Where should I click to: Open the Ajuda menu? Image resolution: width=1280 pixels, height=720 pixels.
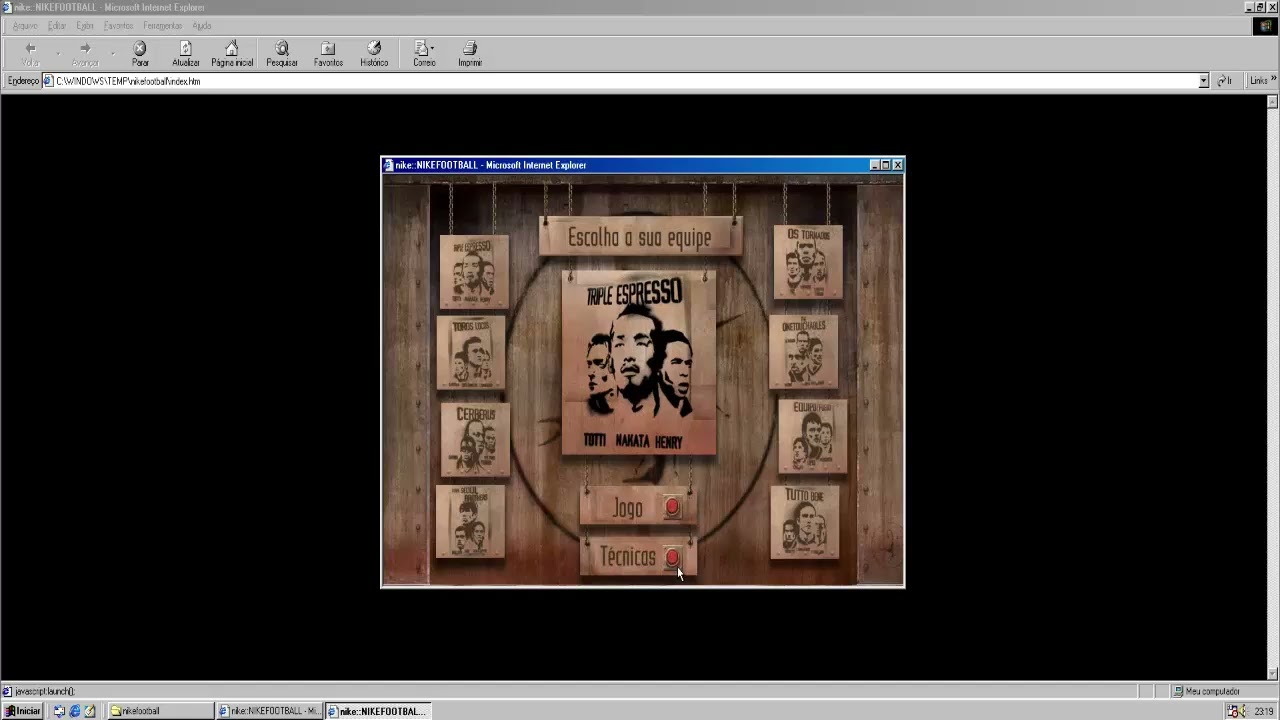[x=202, y=26]
